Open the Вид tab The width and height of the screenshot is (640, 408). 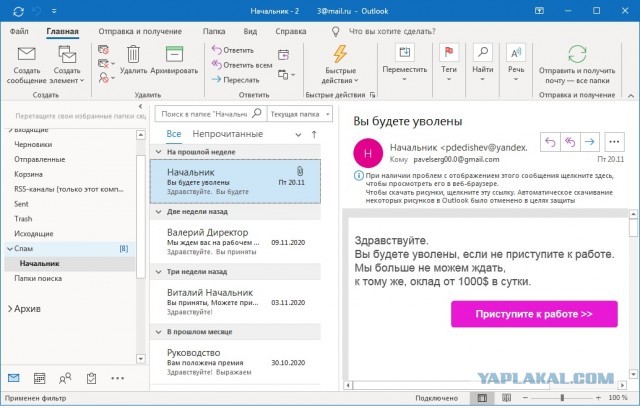click(250, 31)
